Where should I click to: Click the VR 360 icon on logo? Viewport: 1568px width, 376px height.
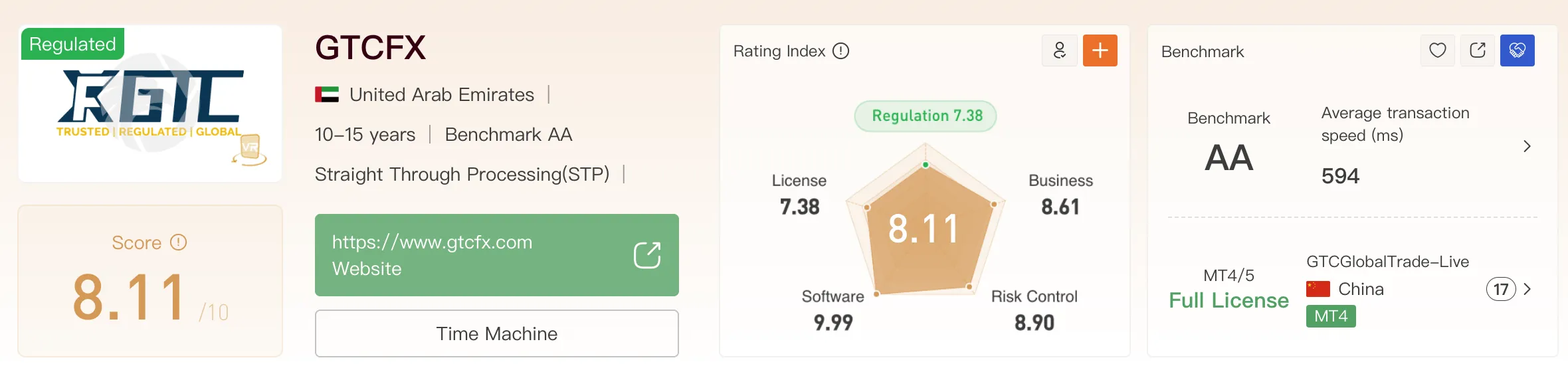coord(249,149)
